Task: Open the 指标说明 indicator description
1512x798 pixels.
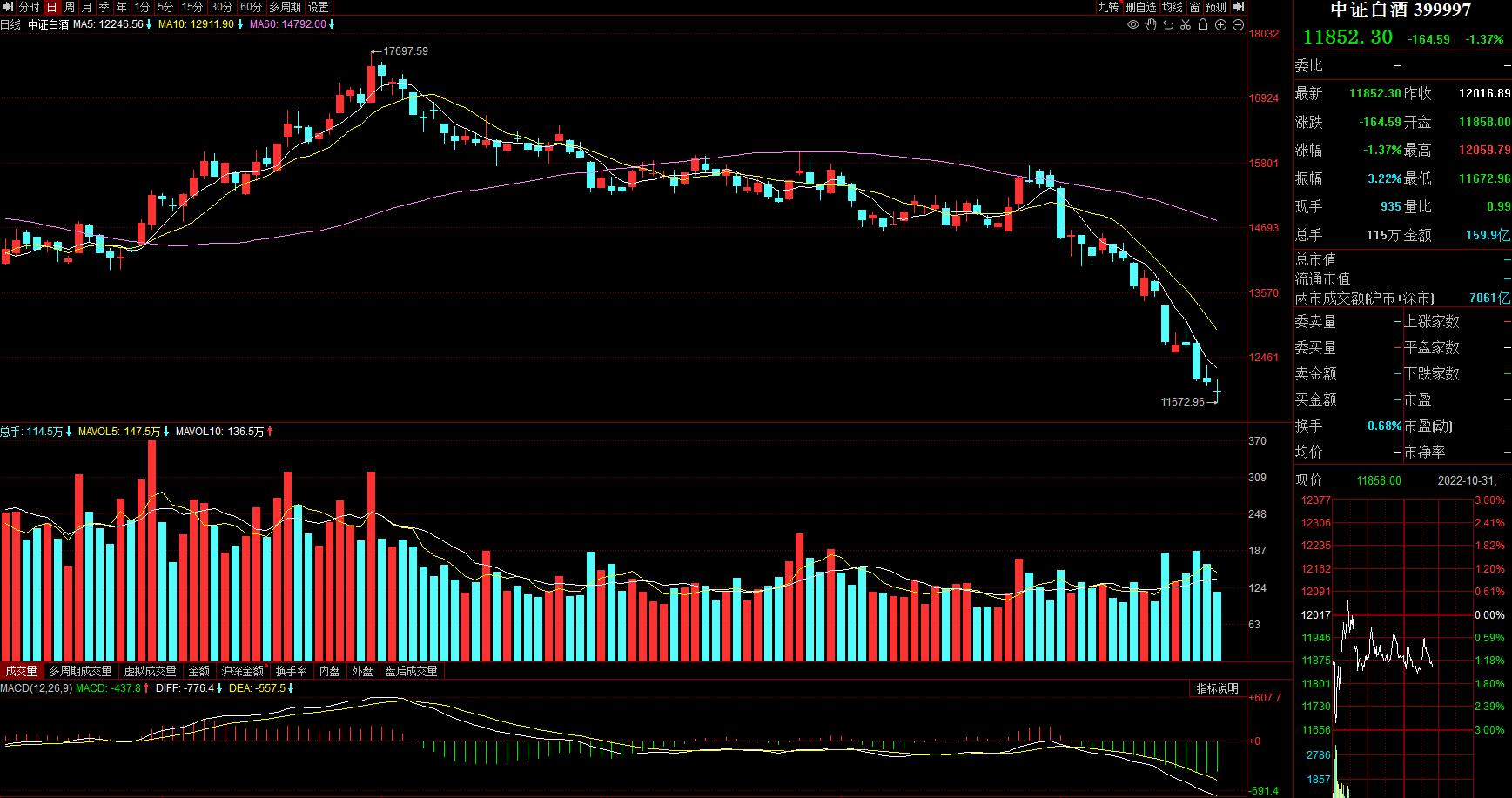Action: [x=1217, y=688]
